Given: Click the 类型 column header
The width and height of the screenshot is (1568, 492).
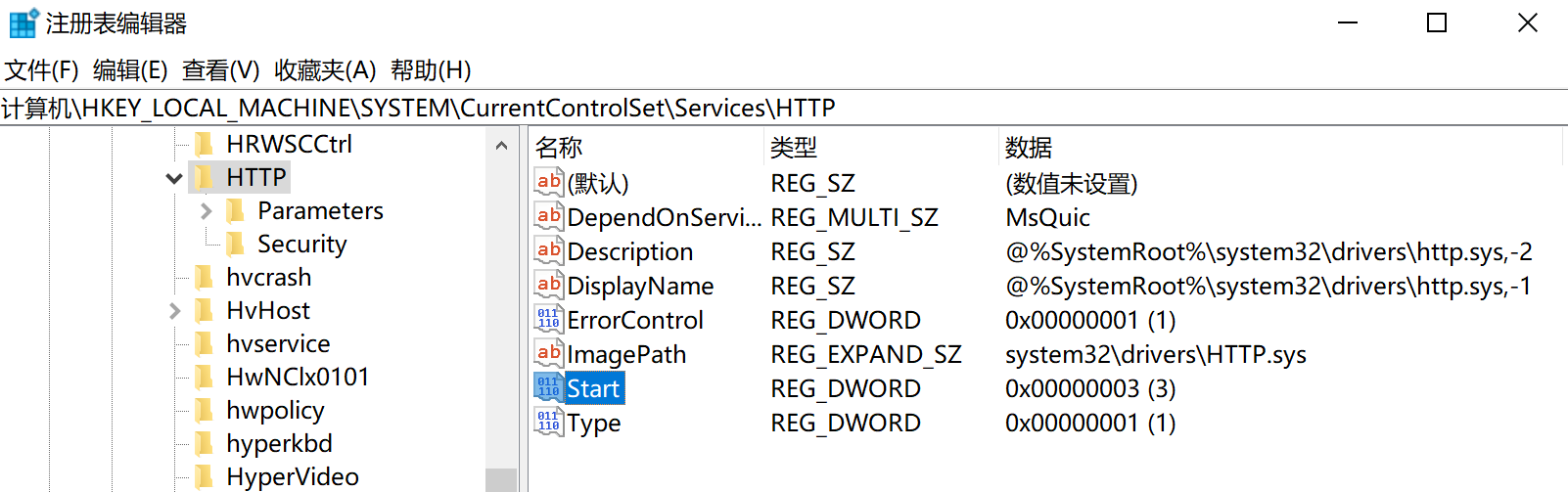Looking at the screenshot, I should [793, 148].
